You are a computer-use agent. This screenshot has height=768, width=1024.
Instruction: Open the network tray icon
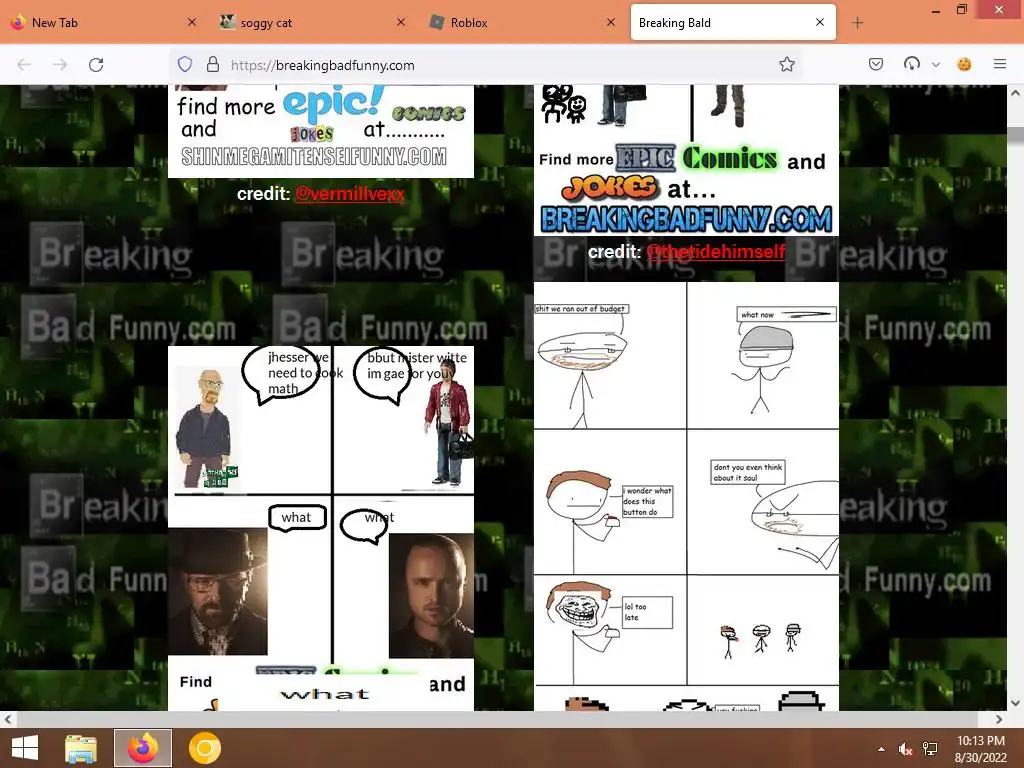930,749
